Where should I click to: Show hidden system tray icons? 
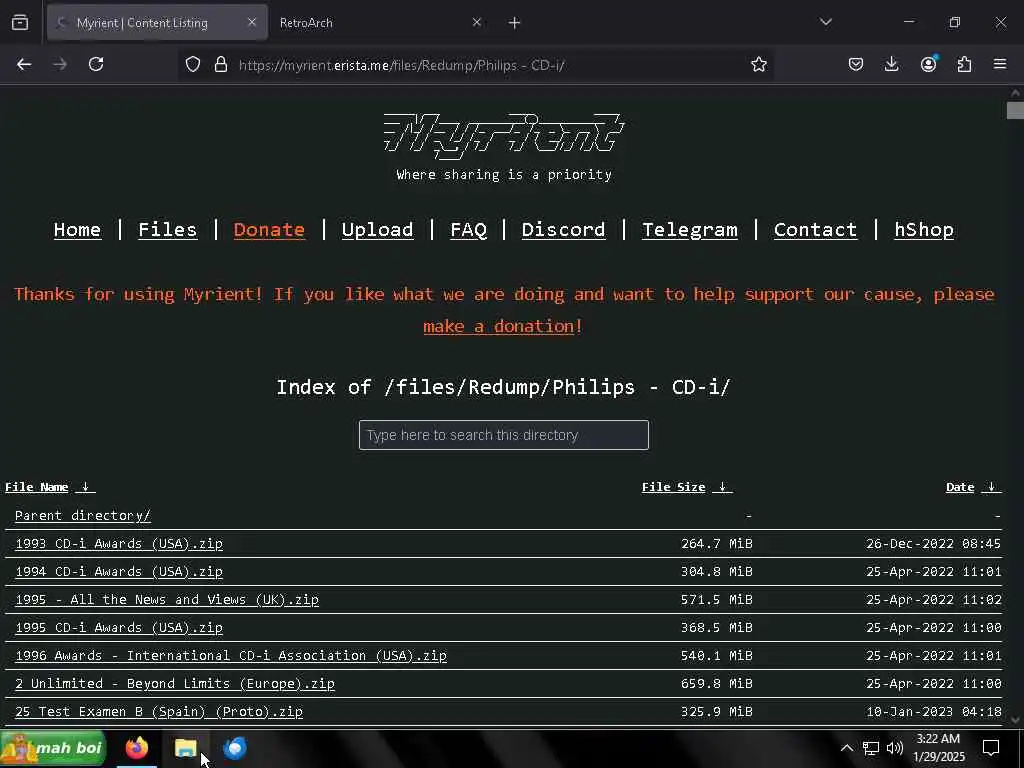pos(846,748)
